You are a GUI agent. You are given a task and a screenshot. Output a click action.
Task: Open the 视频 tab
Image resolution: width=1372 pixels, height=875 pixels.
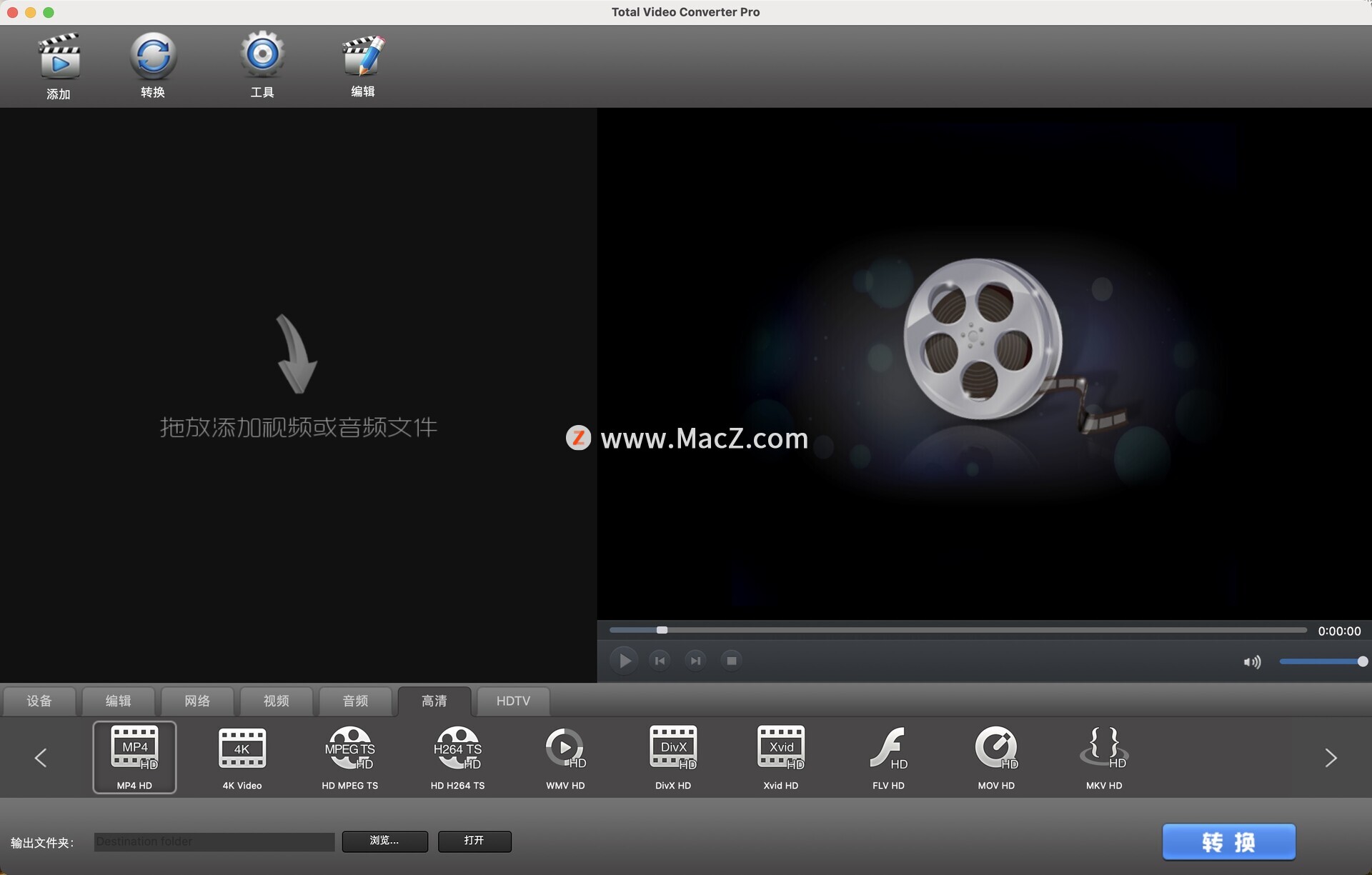point(277,701)
